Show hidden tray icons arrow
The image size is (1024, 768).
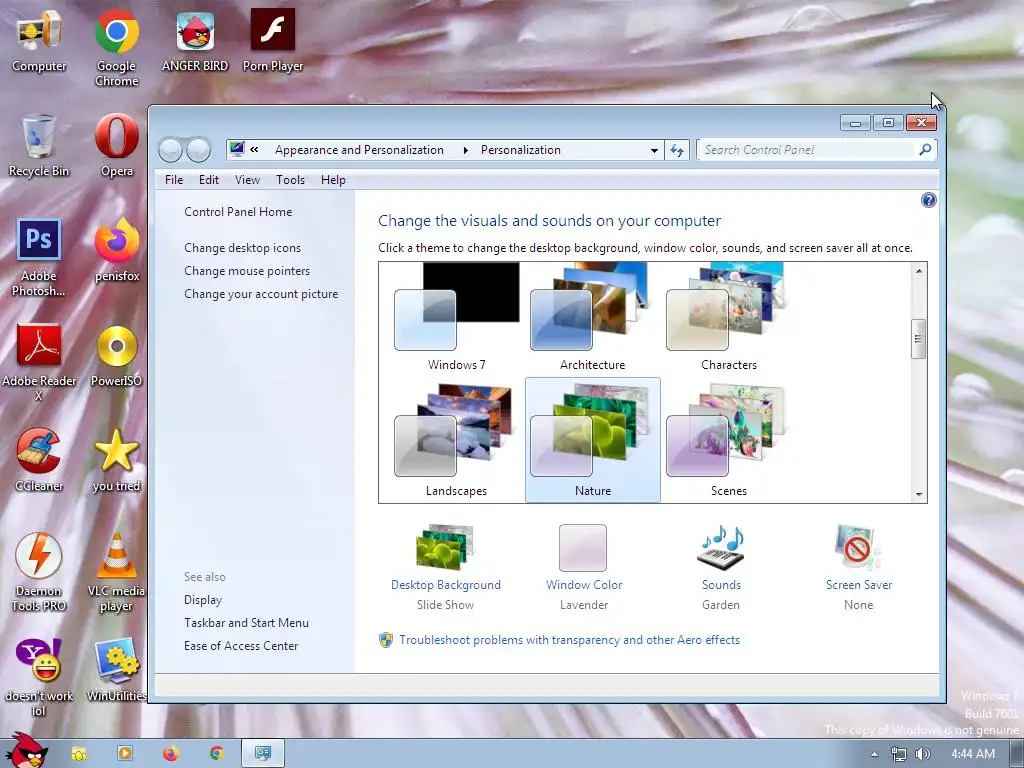874,754
